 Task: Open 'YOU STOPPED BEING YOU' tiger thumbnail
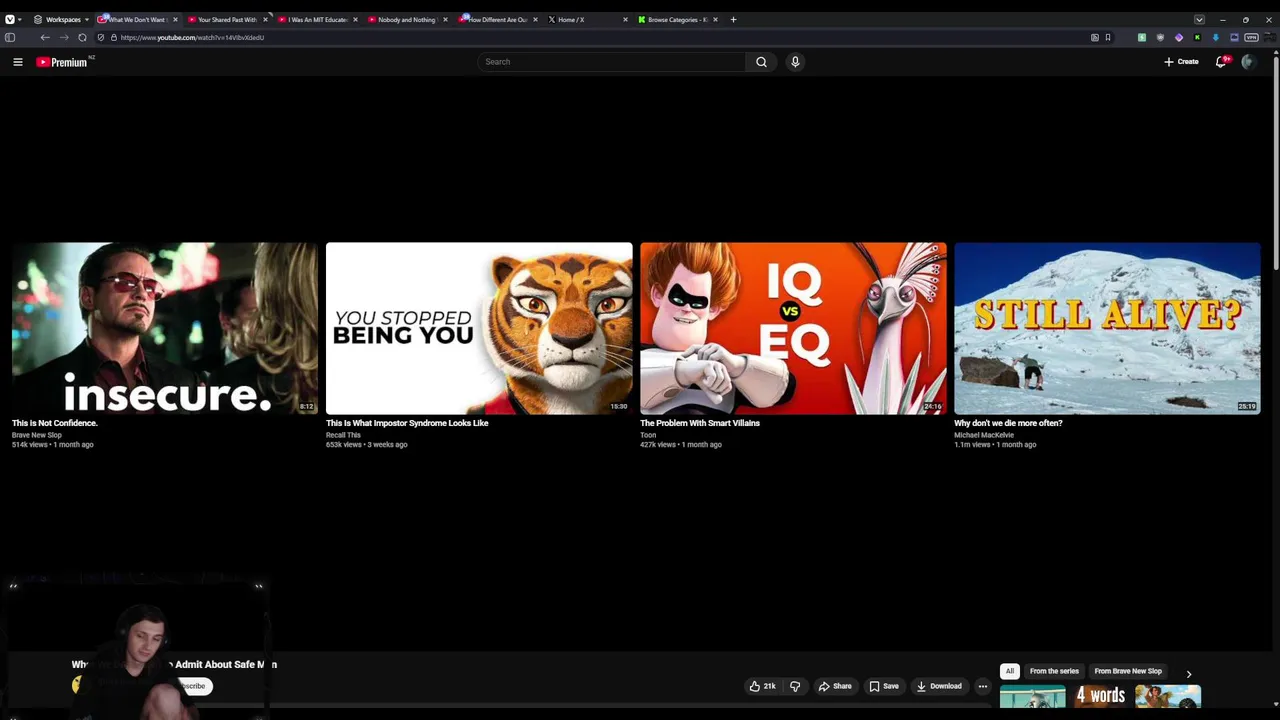[479, 328]
